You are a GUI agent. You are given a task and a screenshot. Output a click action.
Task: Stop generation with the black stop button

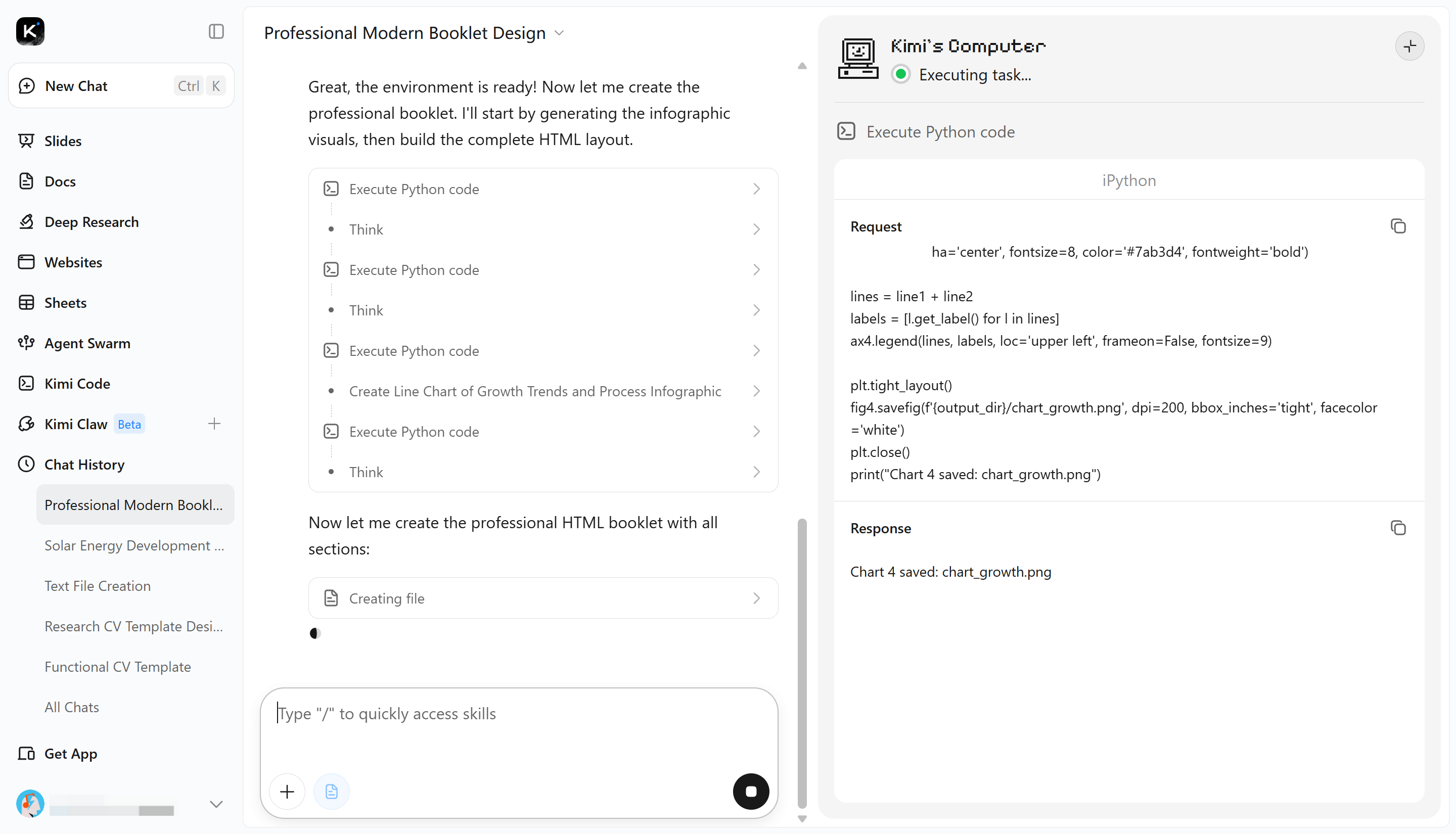coord(751,792)
